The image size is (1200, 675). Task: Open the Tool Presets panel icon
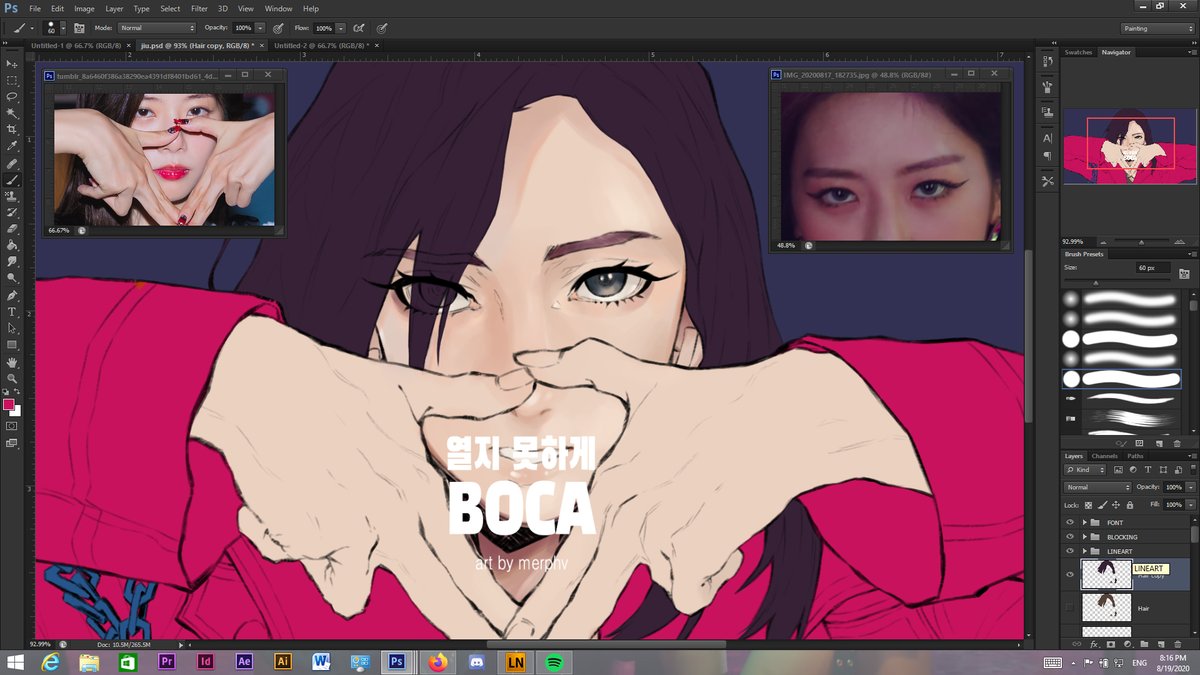1047,181
